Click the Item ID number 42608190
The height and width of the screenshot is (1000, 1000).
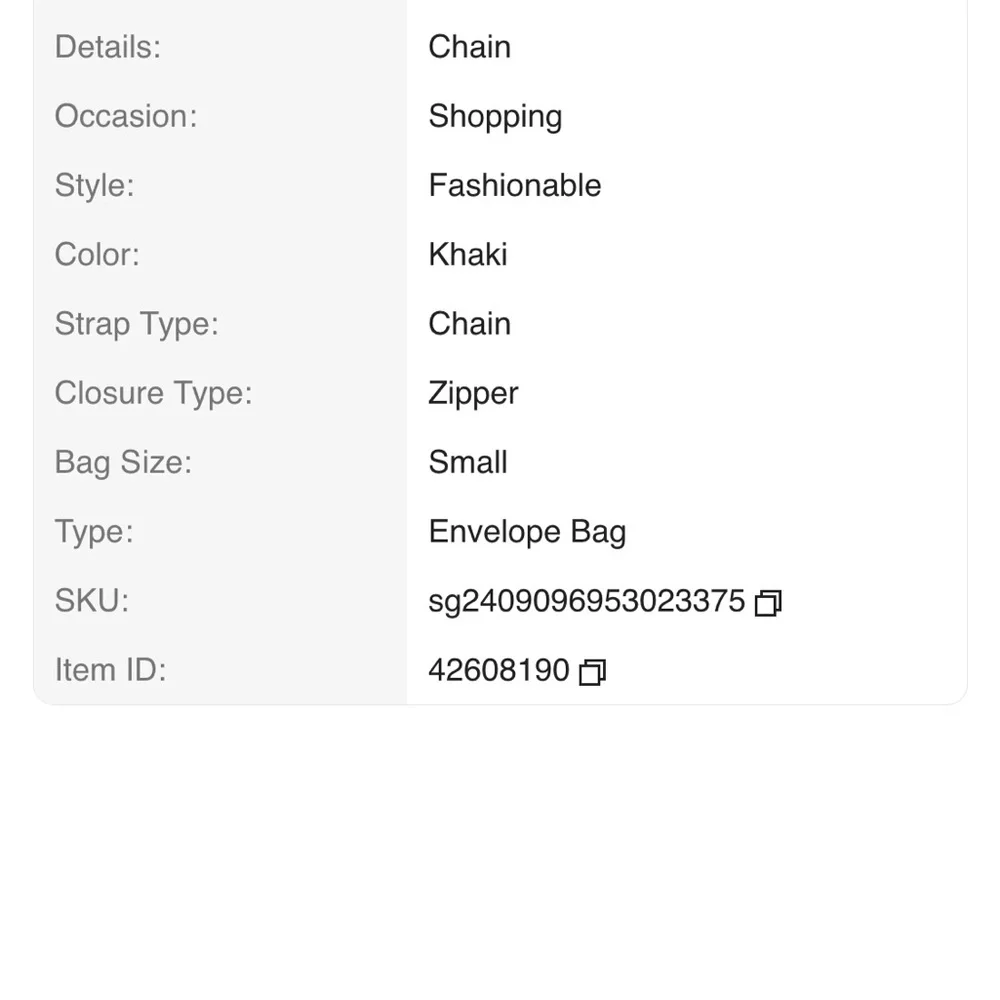pos(498,670)
